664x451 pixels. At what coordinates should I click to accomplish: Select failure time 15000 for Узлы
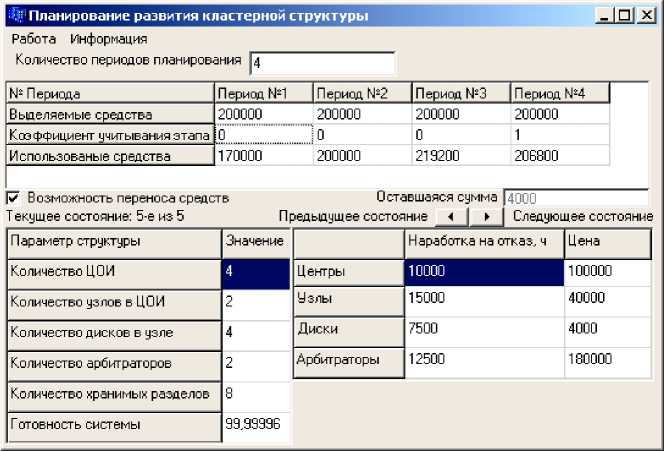[484, 302]
